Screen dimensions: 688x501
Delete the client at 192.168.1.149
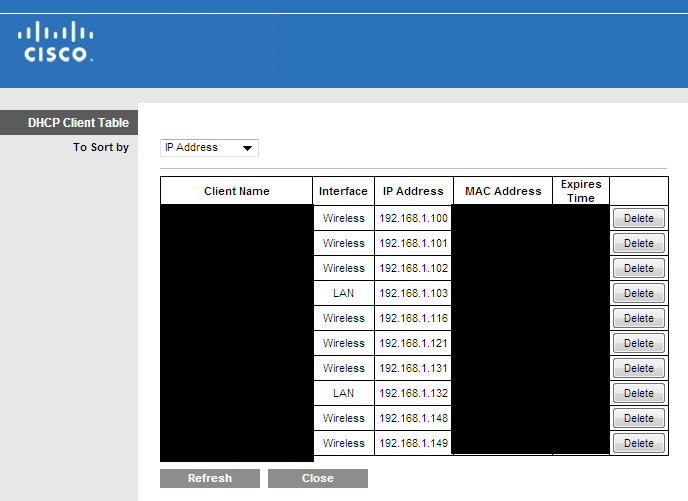point(638,443)
